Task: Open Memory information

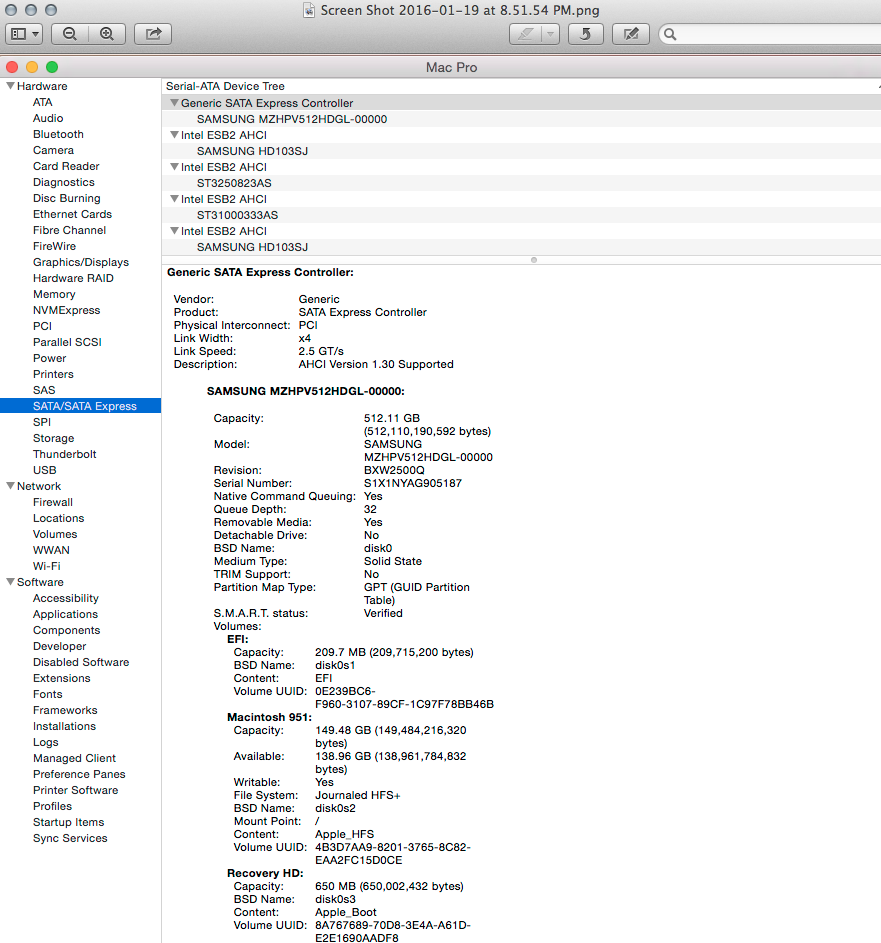Action: 54,294
